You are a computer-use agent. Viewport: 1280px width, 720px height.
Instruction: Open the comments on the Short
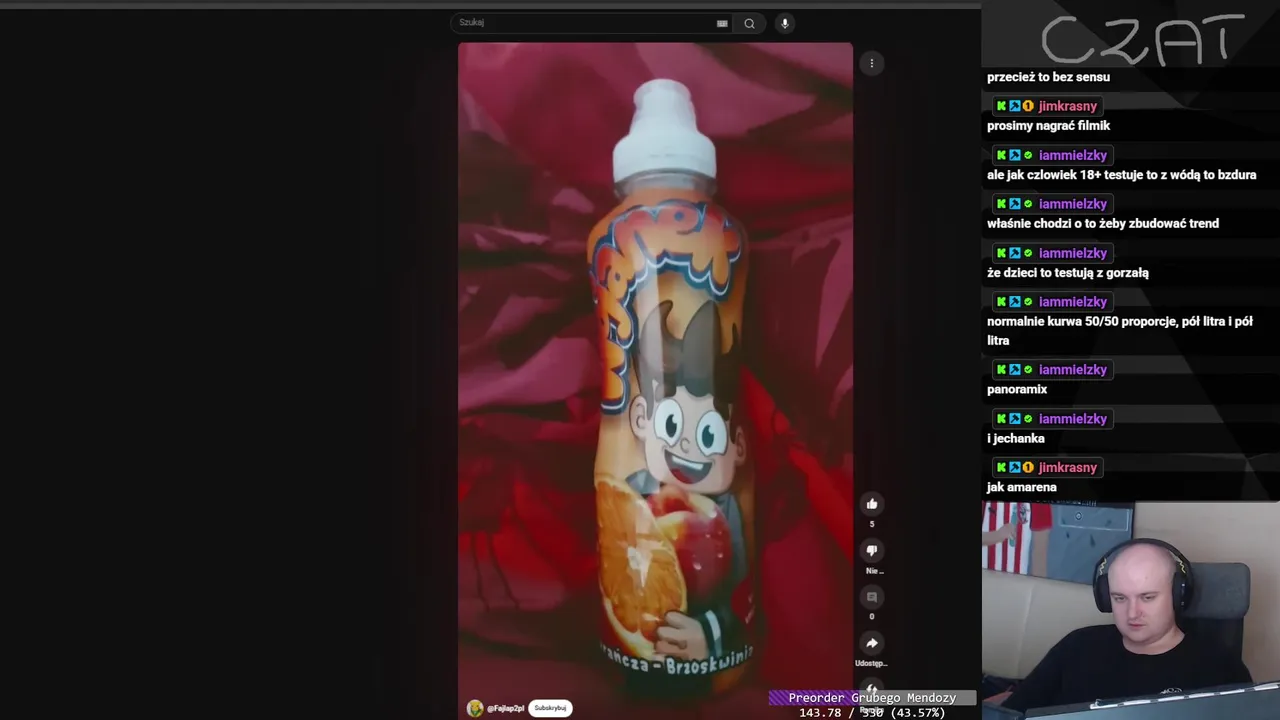(871, 597)
